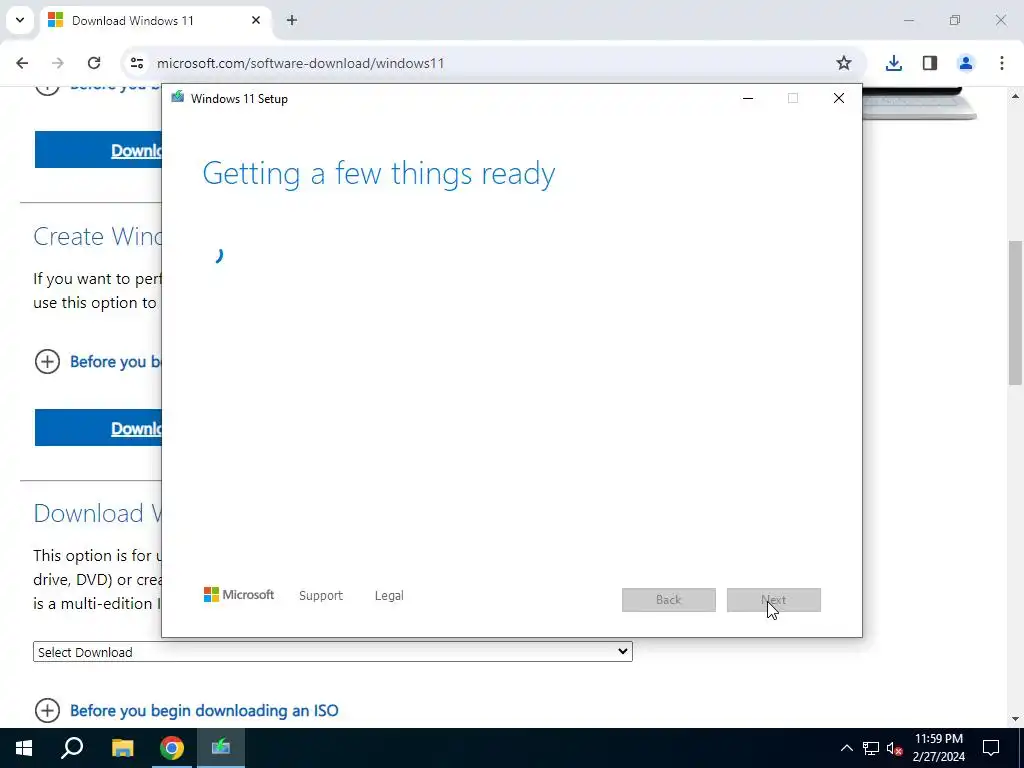Screen dimensions: 1024x768
Task: Open Chrome three-dot menu
Action: click(1002, 63)
